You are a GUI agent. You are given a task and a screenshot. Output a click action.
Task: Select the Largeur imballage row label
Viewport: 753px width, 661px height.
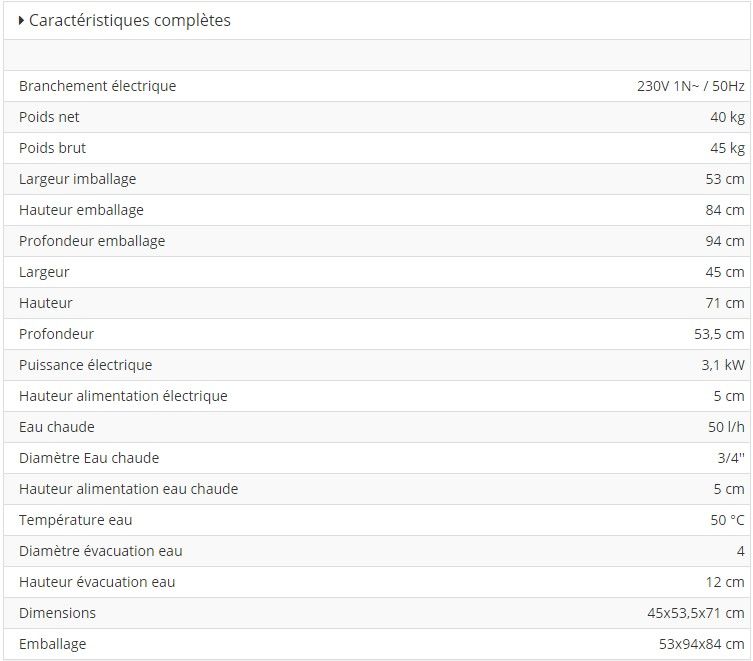point(77,179)
